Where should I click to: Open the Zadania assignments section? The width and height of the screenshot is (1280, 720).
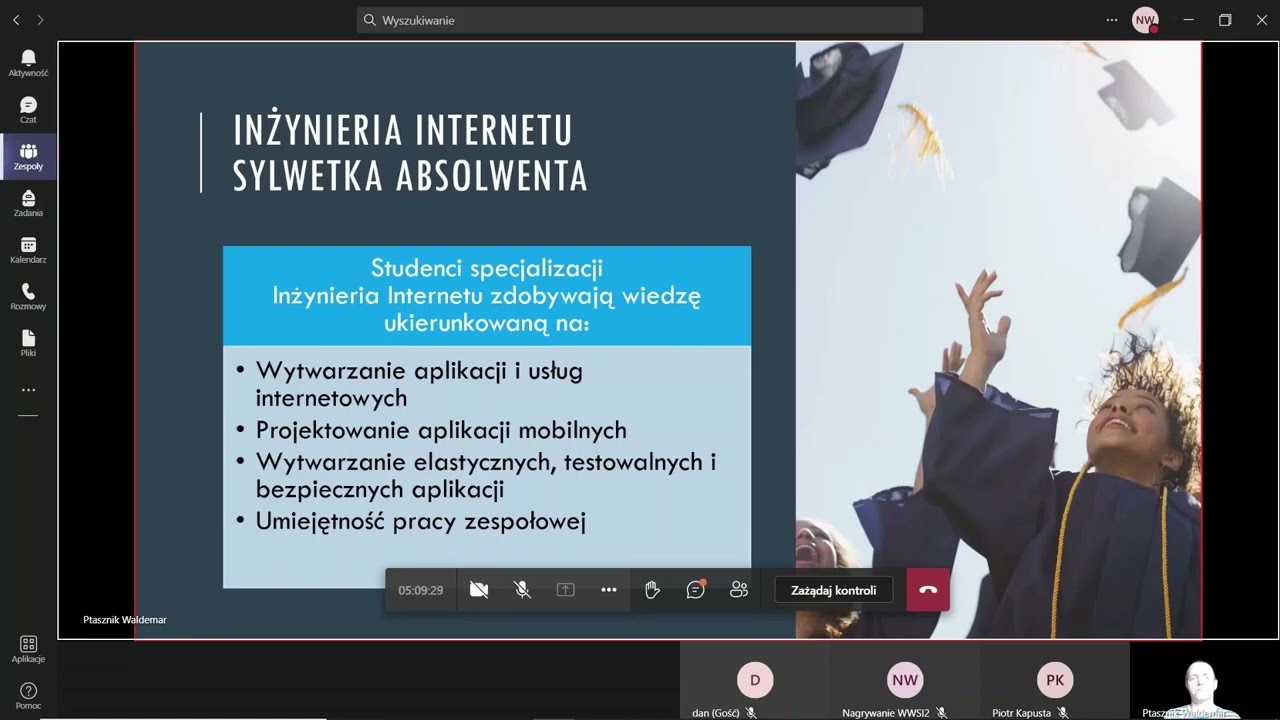point(28,203)
